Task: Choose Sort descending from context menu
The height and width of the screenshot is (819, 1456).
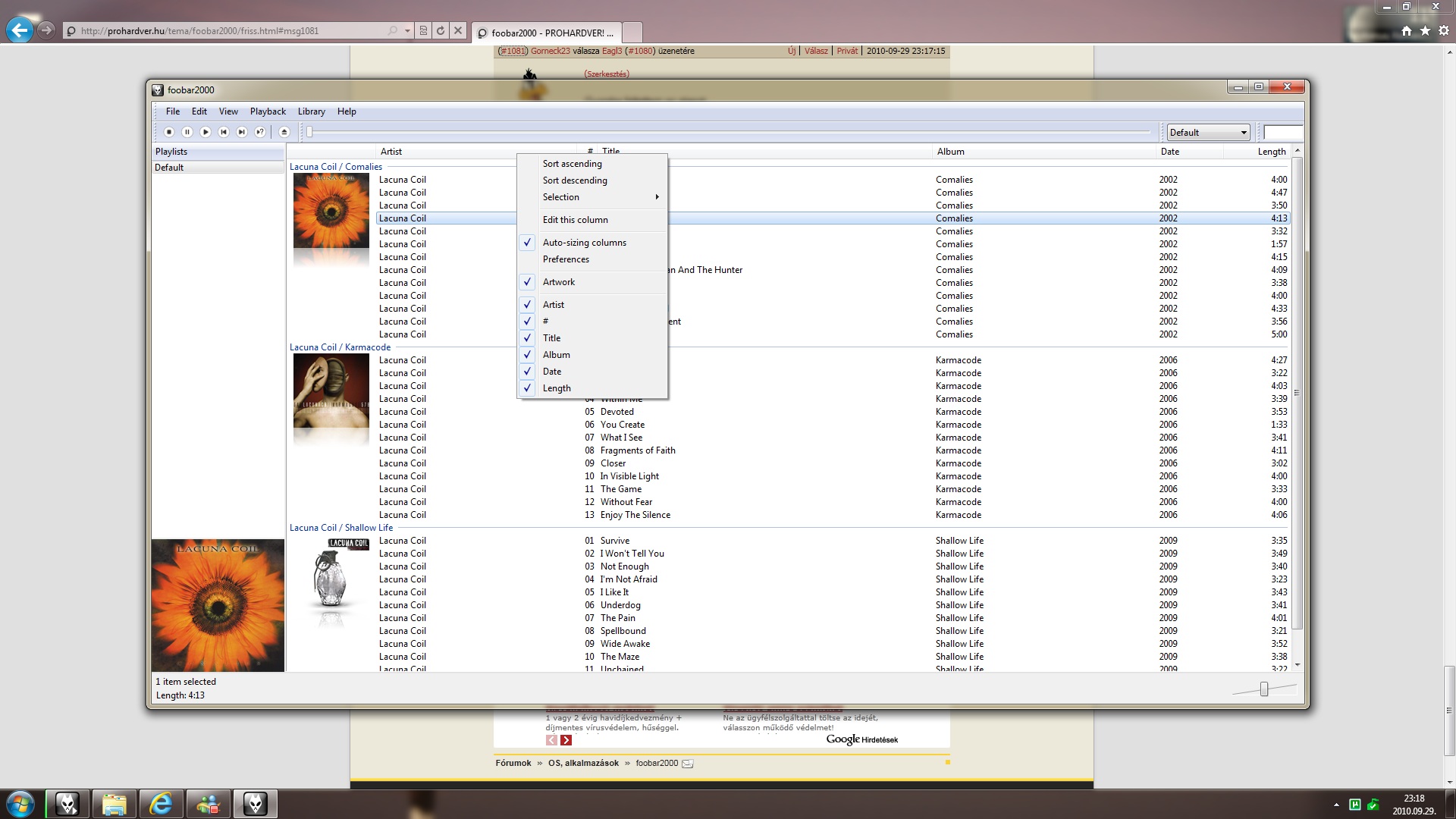Action: [x=592, y=180]
